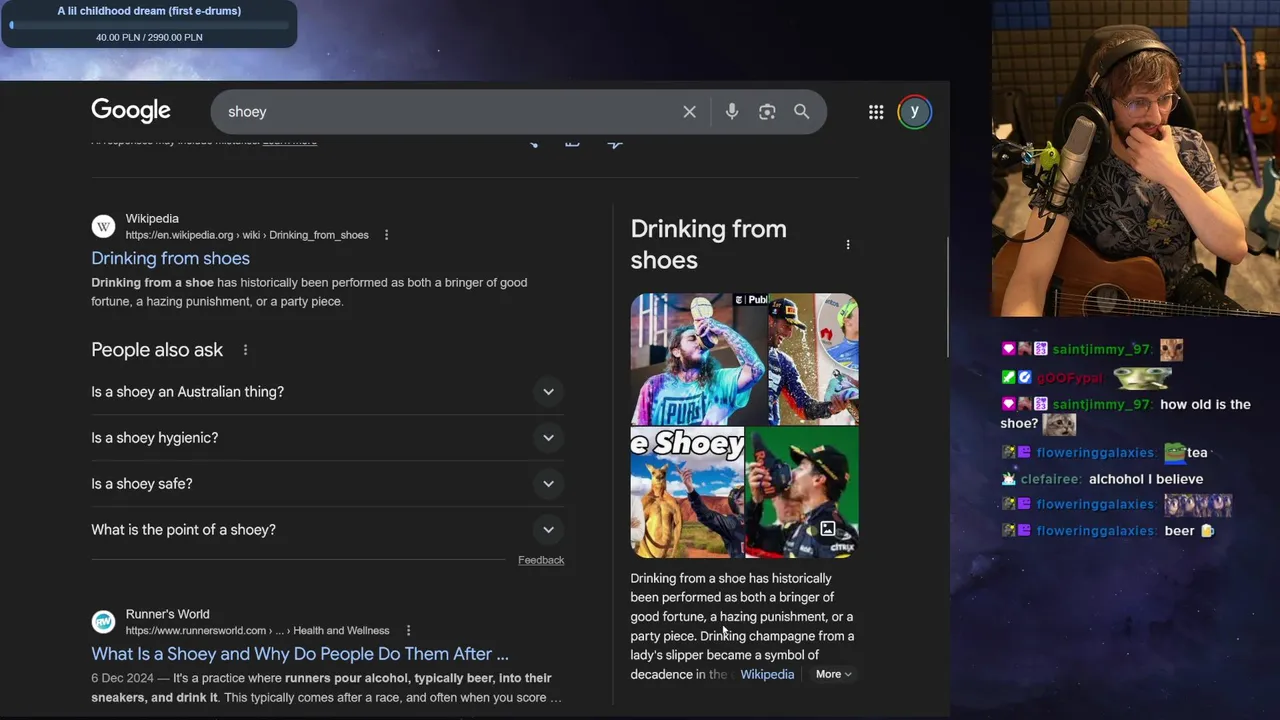Click the Runner's World favicon
Viewport: 1280px width, 720px height.
(x=103, y=622)
